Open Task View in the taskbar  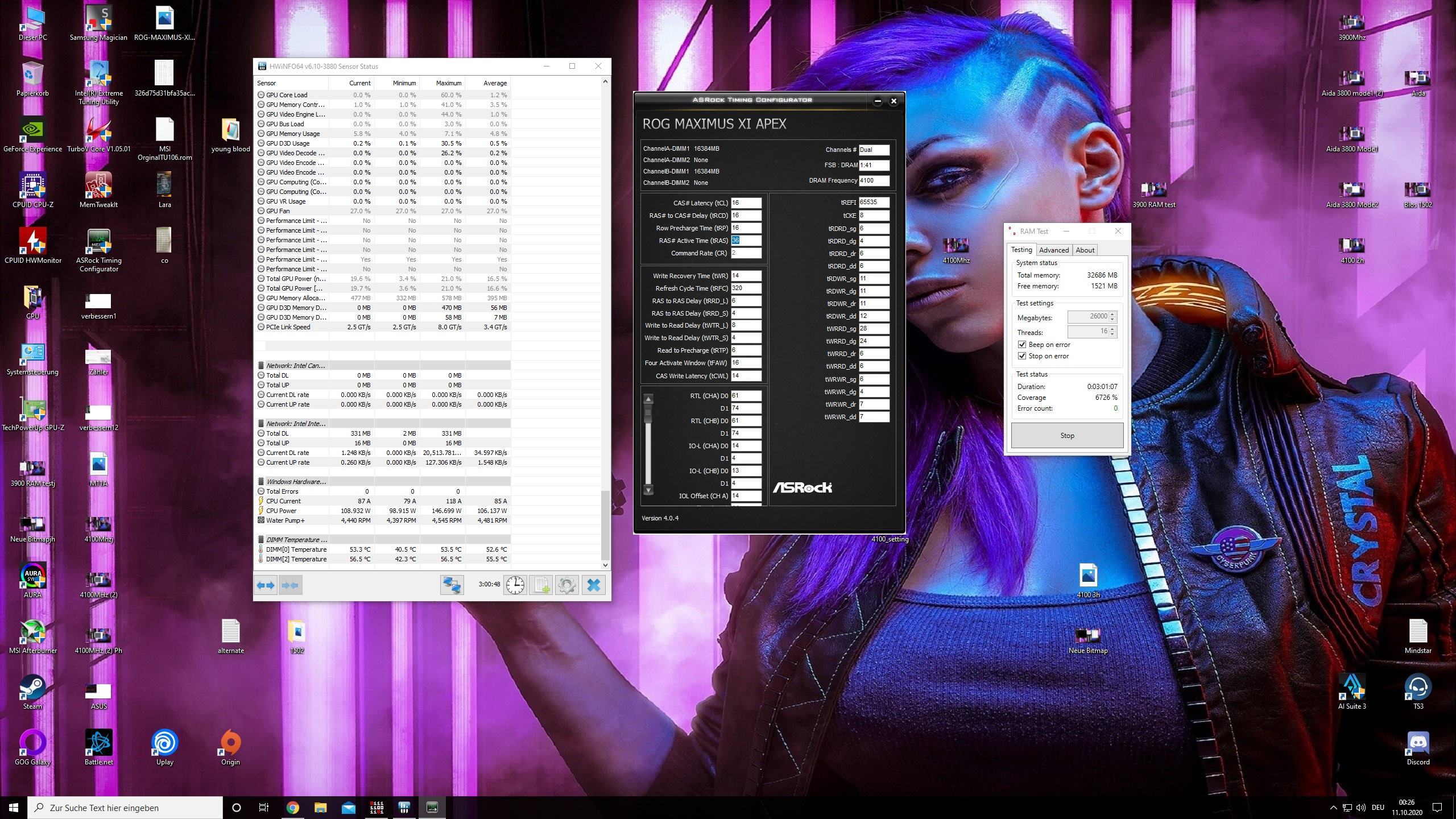pyautogui.click(x=264, y=808)
